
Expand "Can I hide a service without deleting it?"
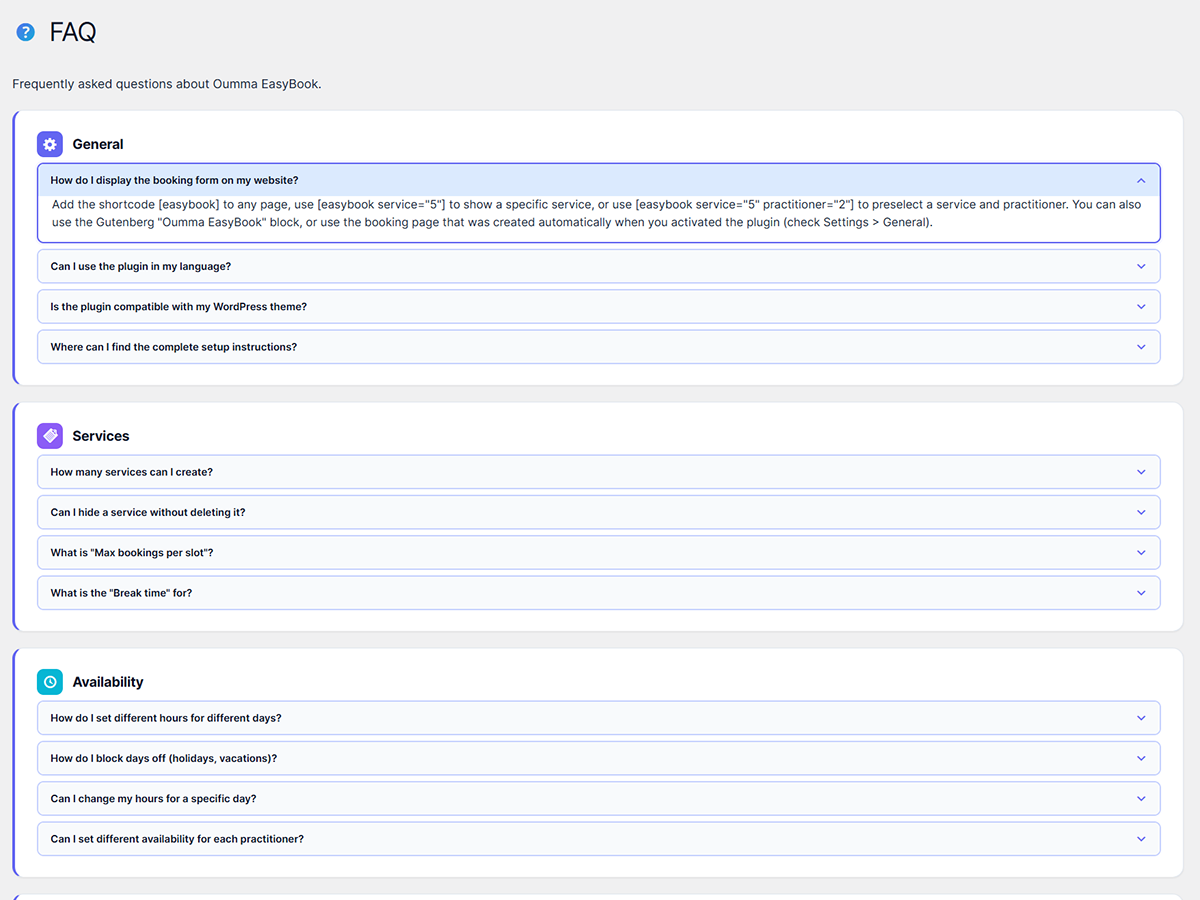click(147, 512)
